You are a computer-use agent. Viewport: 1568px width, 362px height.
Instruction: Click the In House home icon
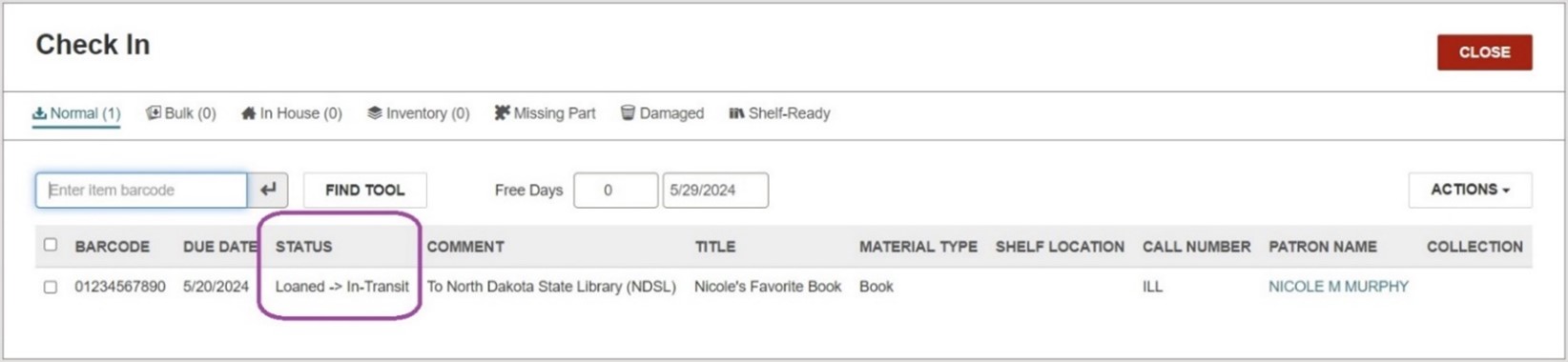pyautogui.click(x=248, y=113)
